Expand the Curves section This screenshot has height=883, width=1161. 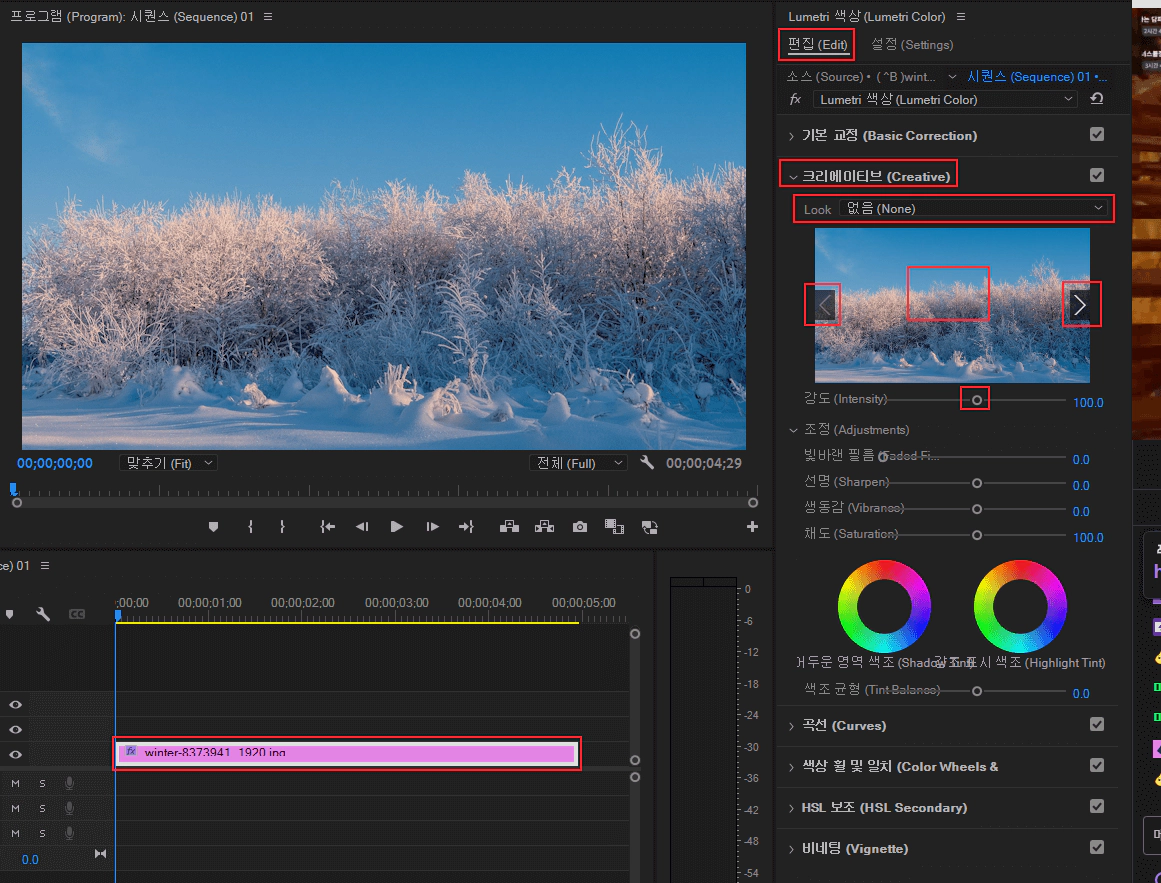(x=792, y=726)
